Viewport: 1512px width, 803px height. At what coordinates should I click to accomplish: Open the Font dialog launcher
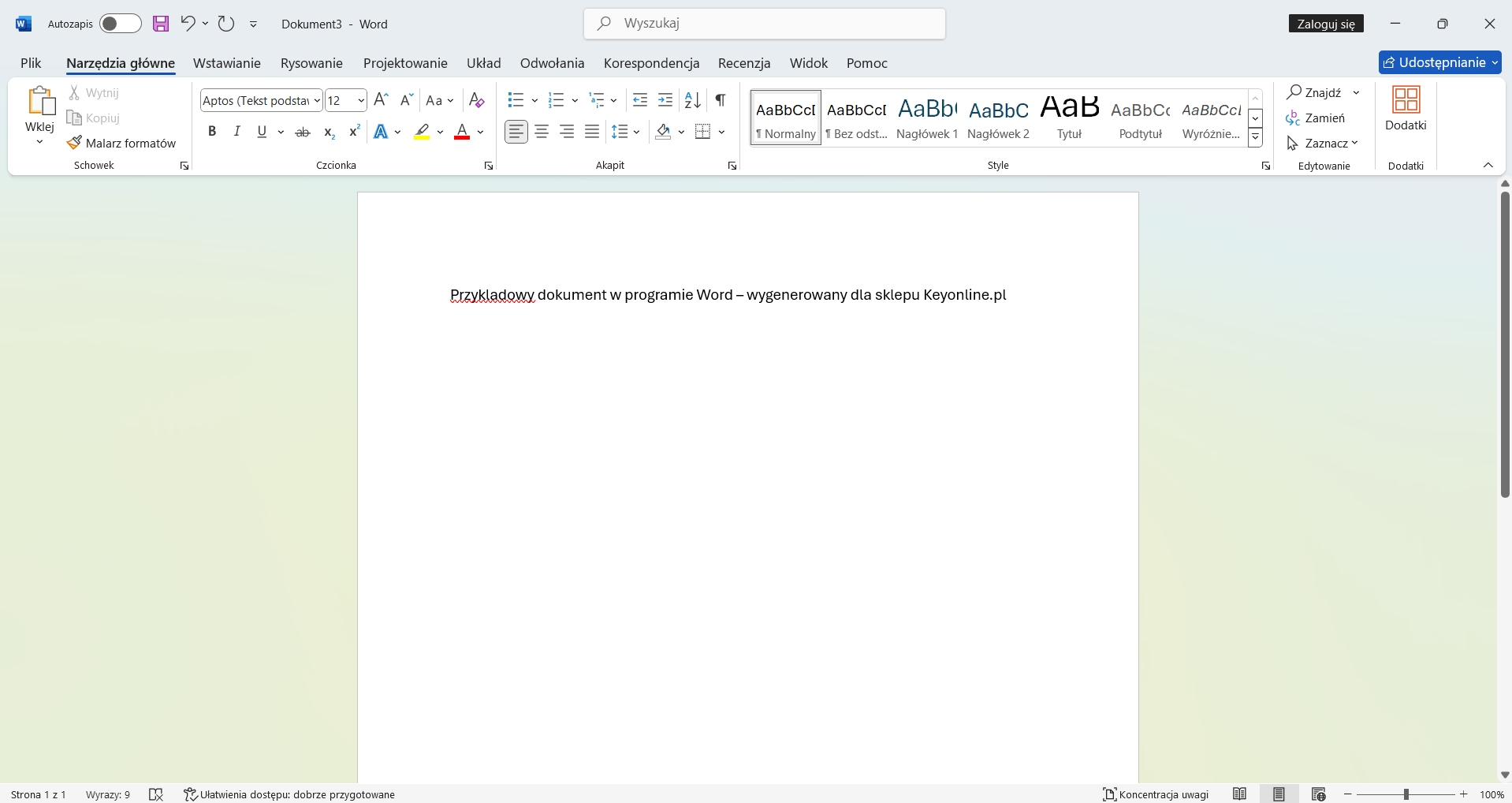pos(489,166)
